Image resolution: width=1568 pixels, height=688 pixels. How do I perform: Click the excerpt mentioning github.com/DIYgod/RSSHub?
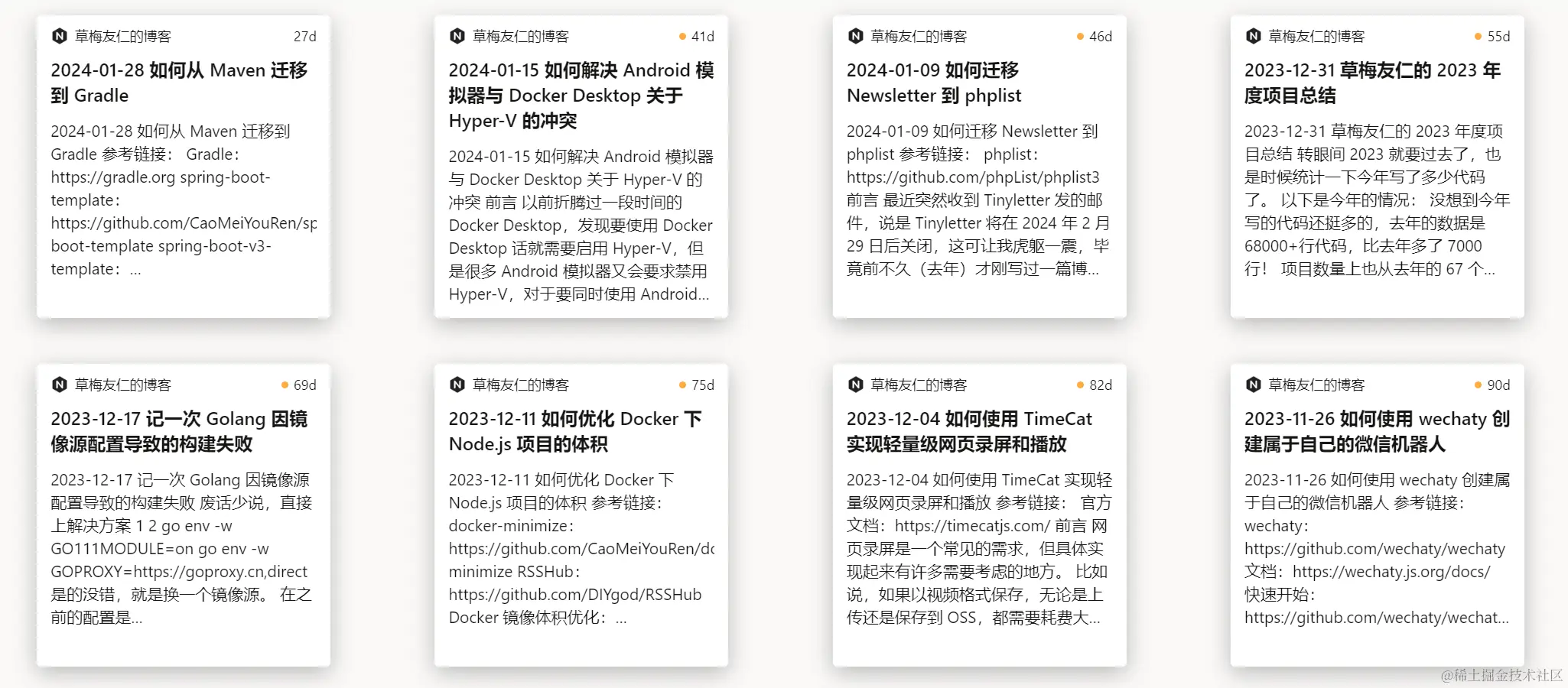click(x=581, y=549)
